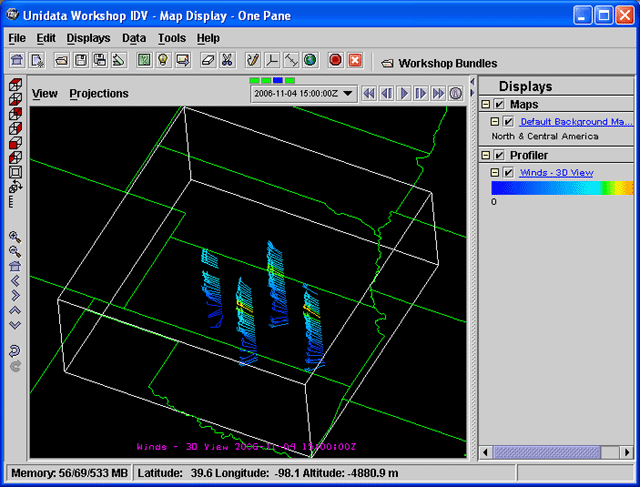Image resolution: width=640 pixels, height=487 pixels.
Task: Open the animation time dropdown
Action: tap(347, 93)
